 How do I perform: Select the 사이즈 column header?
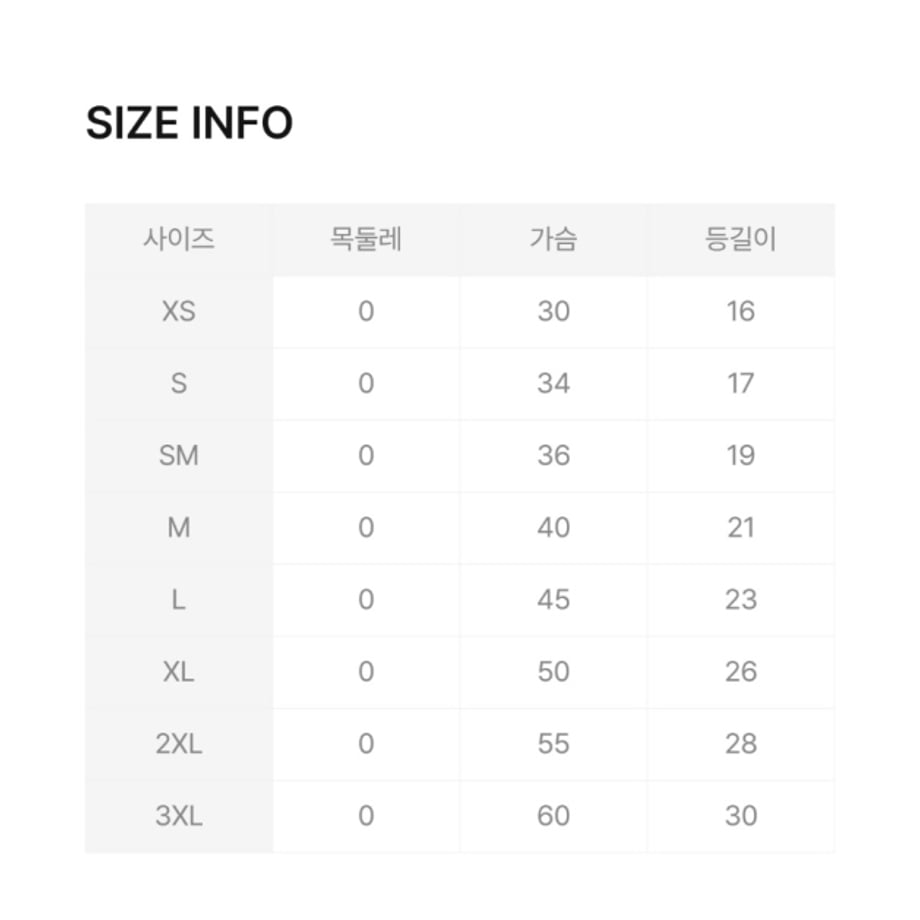[x=179, y=239]
